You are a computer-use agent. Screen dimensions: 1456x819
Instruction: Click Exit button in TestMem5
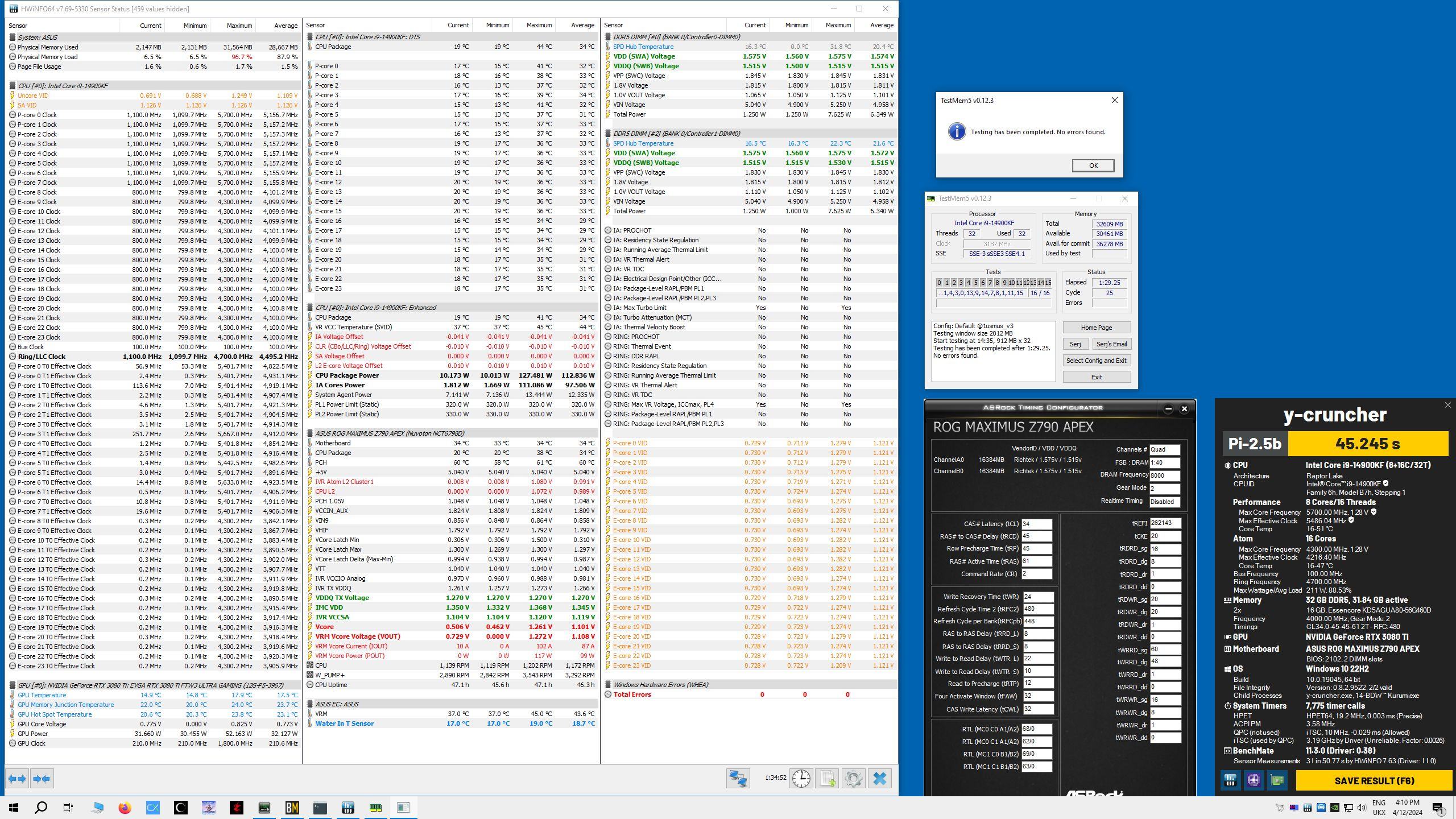click(x=1096, y=377)
